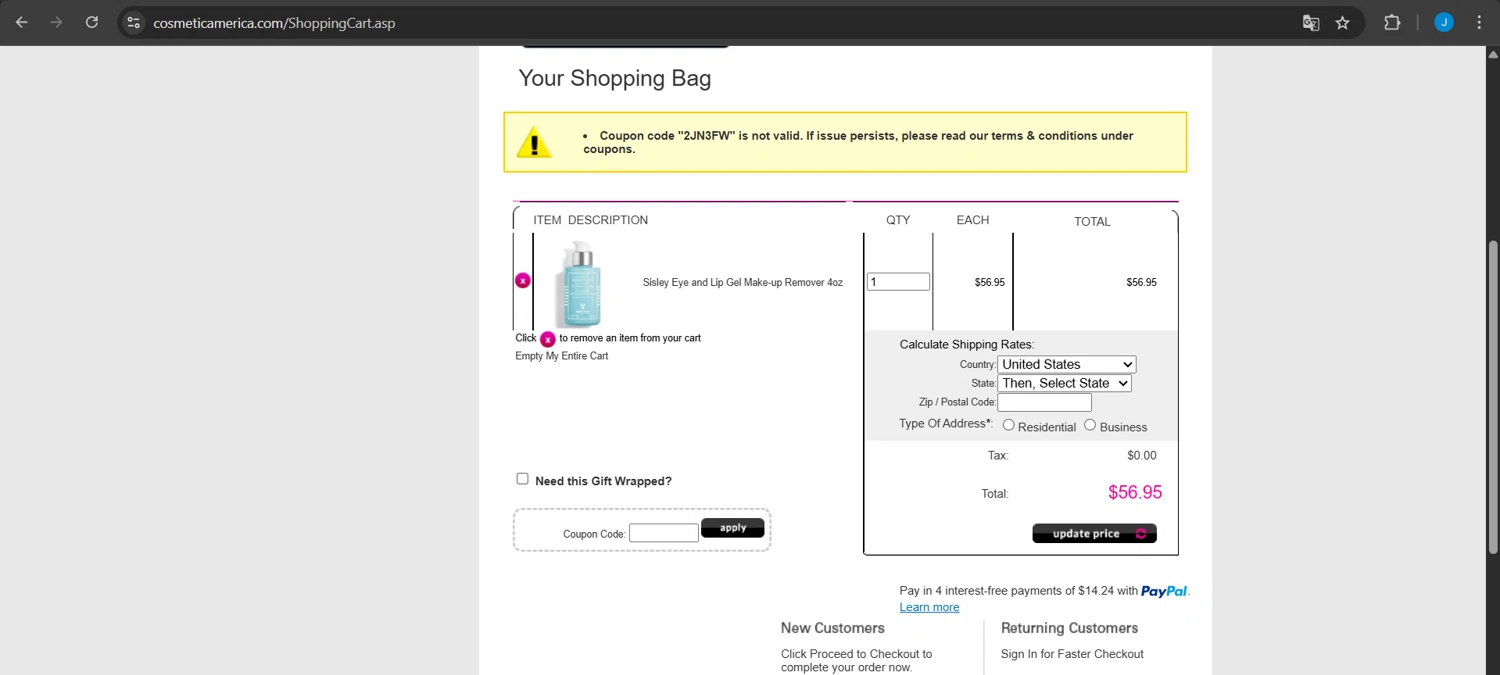Click the Returning Customers heading
Viewport: 1500px width, 675px height.
tap(1070, 628)
